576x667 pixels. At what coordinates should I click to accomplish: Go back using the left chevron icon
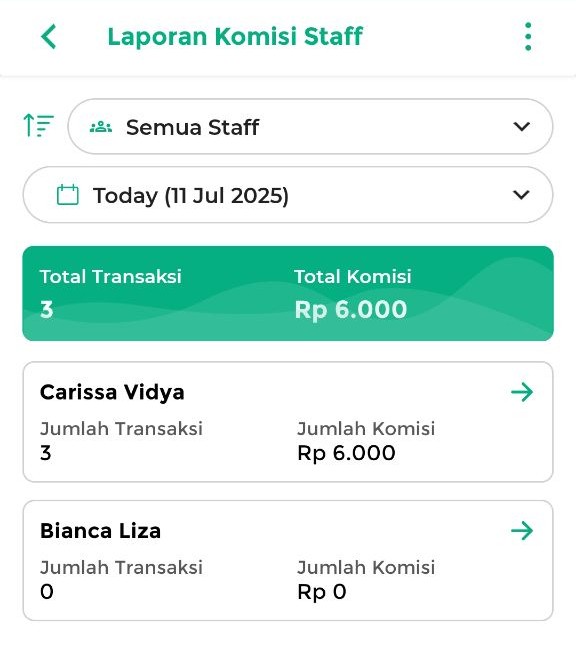click(48, 37)
